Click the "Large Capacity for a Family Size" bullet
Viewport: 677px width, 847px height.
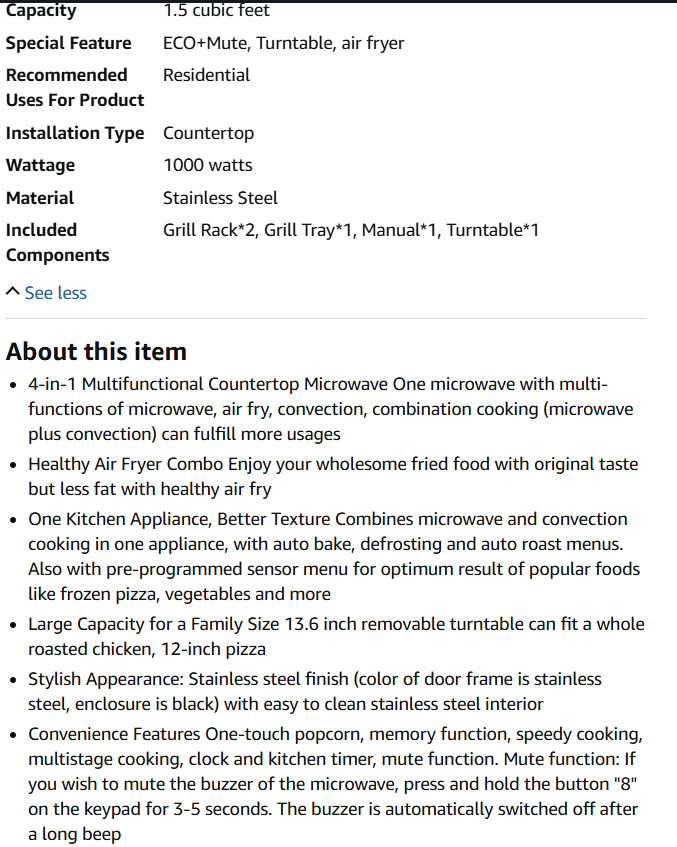tap(336, 636)
